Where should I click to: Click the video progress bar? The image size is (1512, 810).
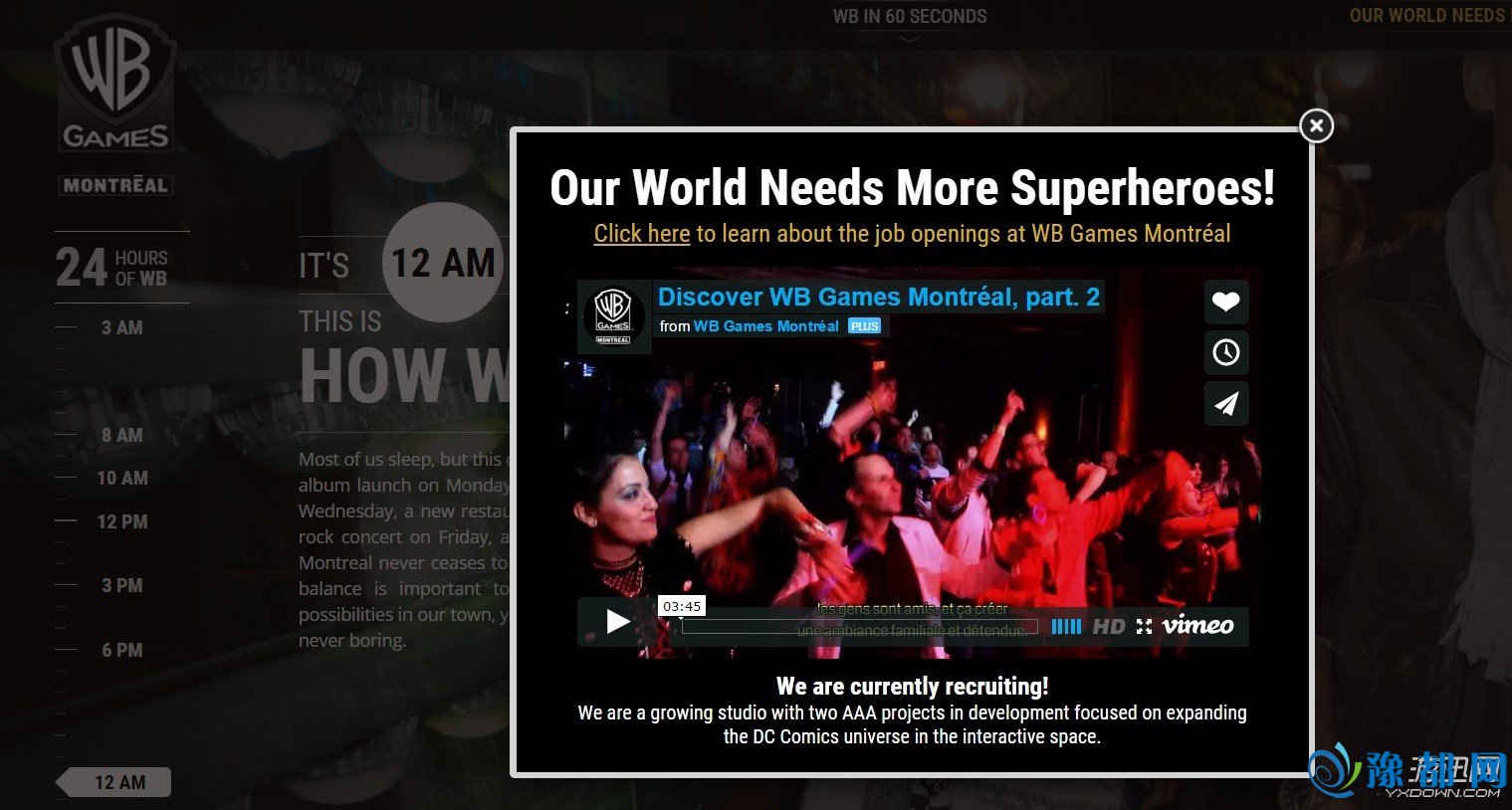[x=858, y=627]
